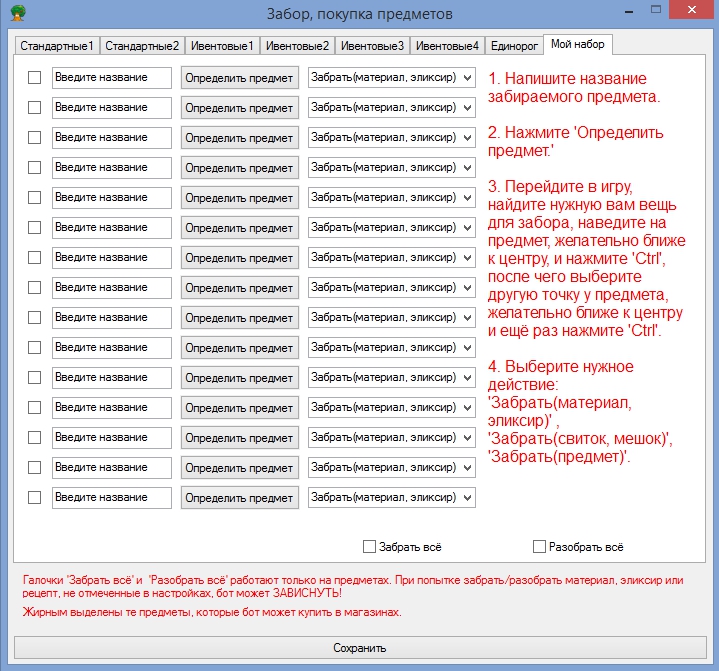Open the Ивентовые3 tab
719x671 pixels.
tap(372, 46)
